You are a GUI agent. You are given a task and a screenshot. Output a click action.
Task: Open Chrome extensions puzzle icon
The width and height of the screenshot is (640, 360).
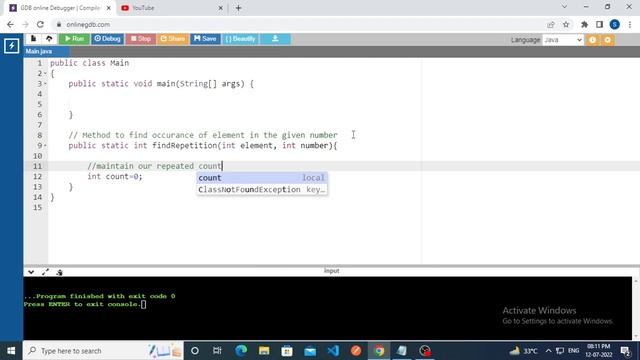click(584, 24)
